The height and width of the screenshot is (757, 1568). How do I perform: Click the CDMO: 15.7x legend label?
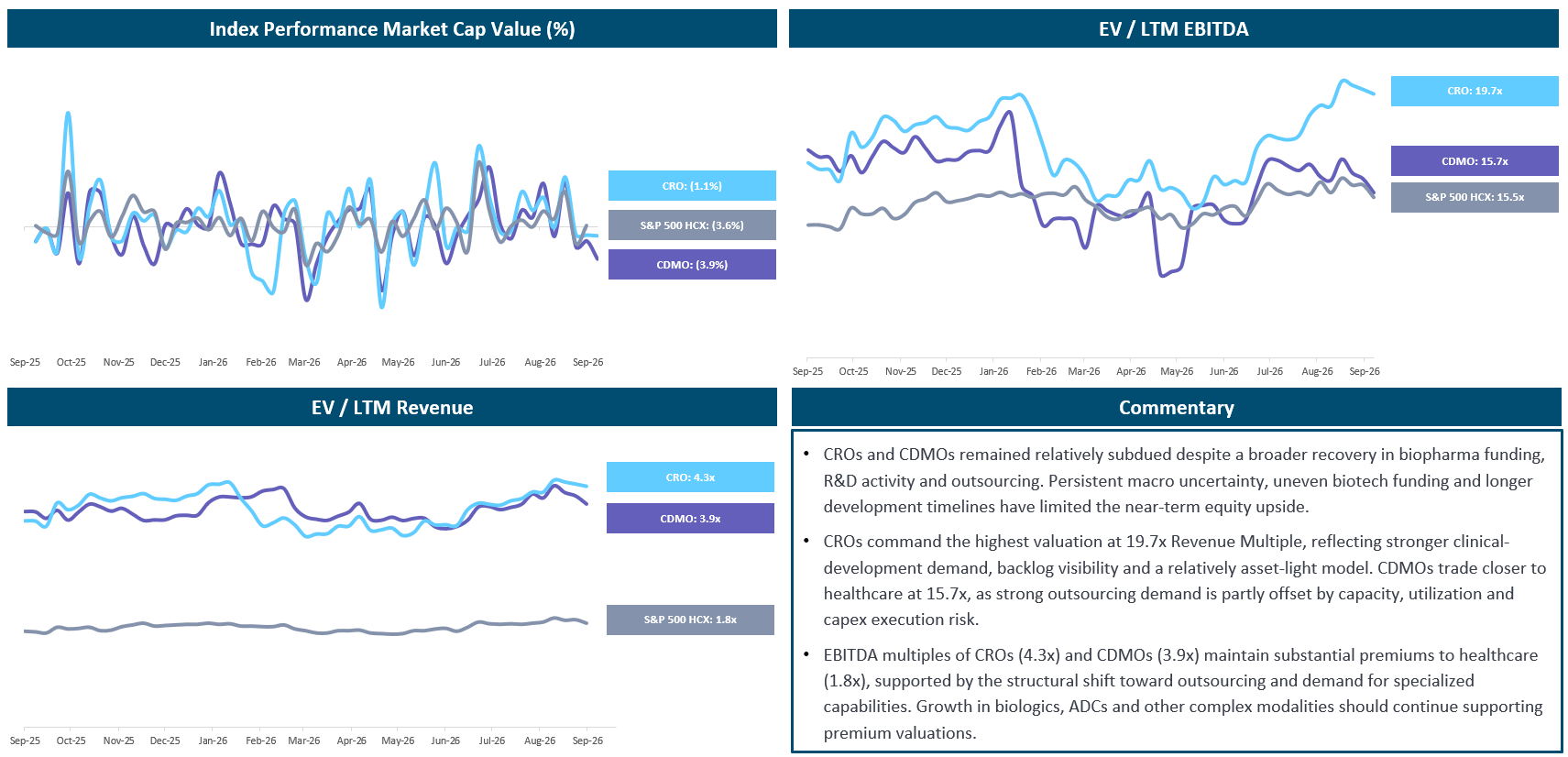[1475, 160]
